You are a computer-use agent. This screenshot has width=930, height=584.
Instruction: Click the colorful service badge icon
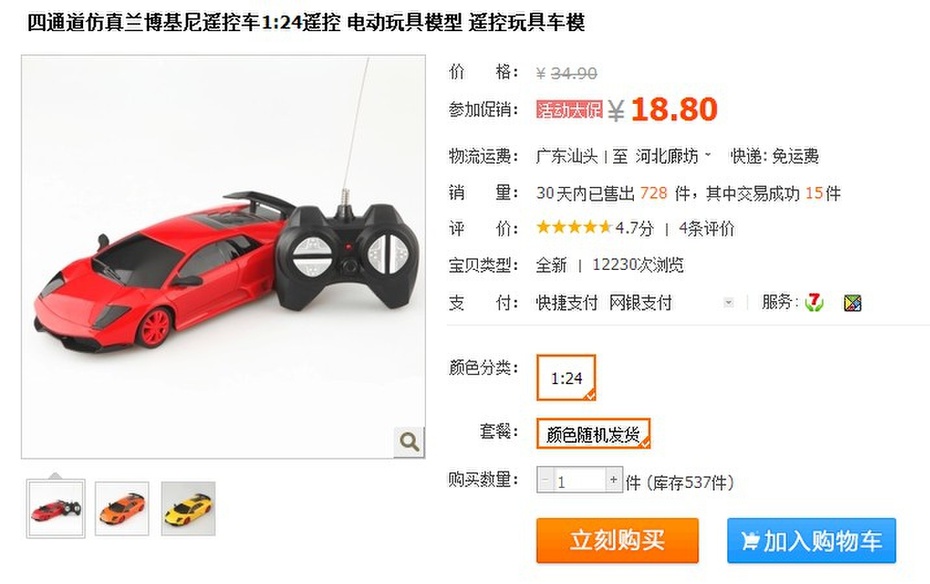pyautogui.click(x=852, y=303)
